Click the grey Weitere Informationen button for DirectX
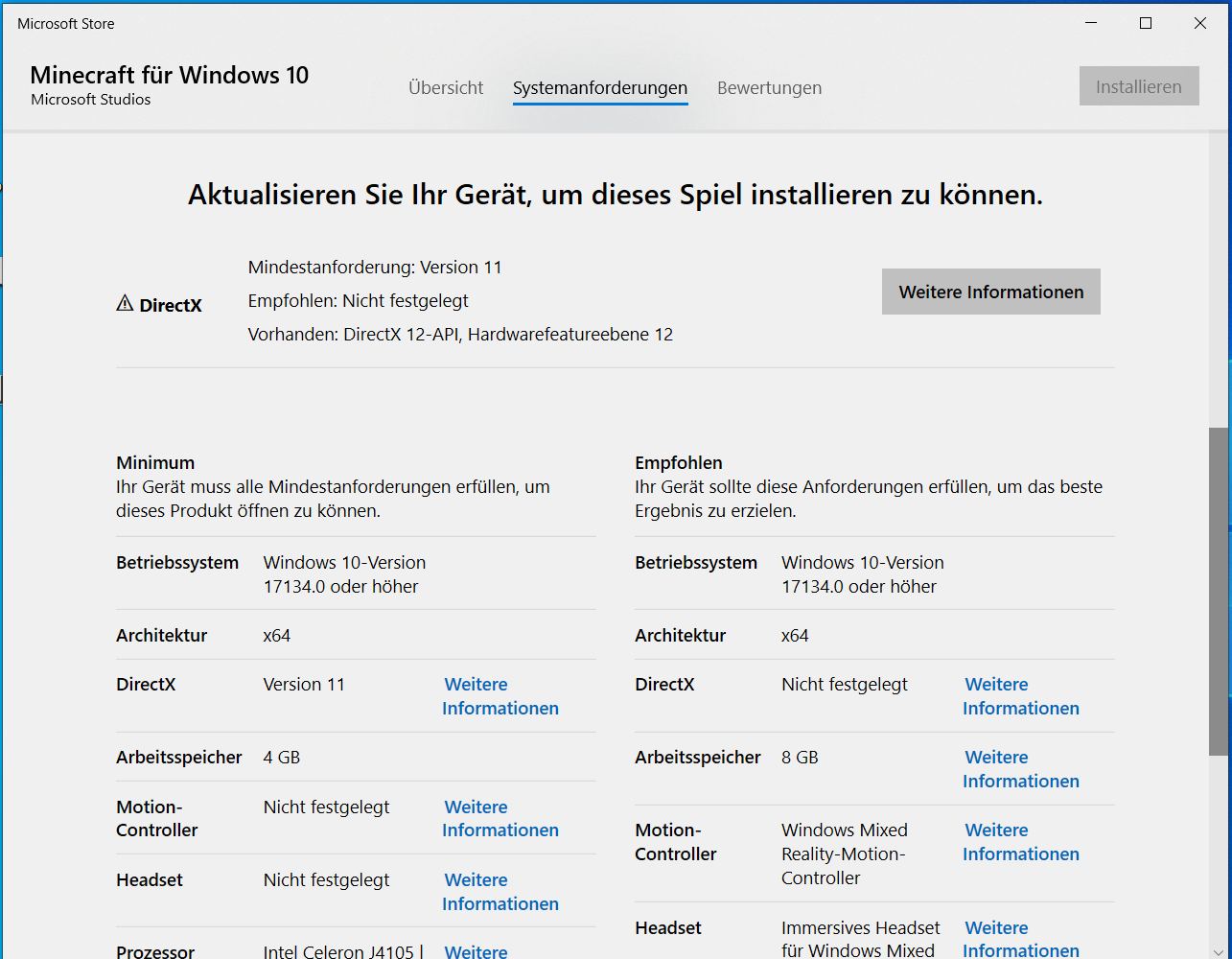 991,292
